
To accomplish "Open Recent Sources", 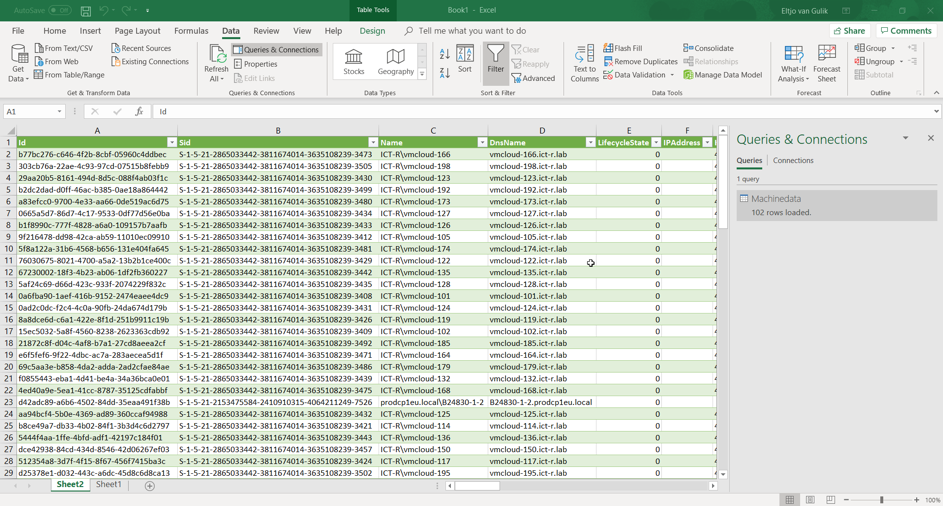I will (x=141, y=48).
